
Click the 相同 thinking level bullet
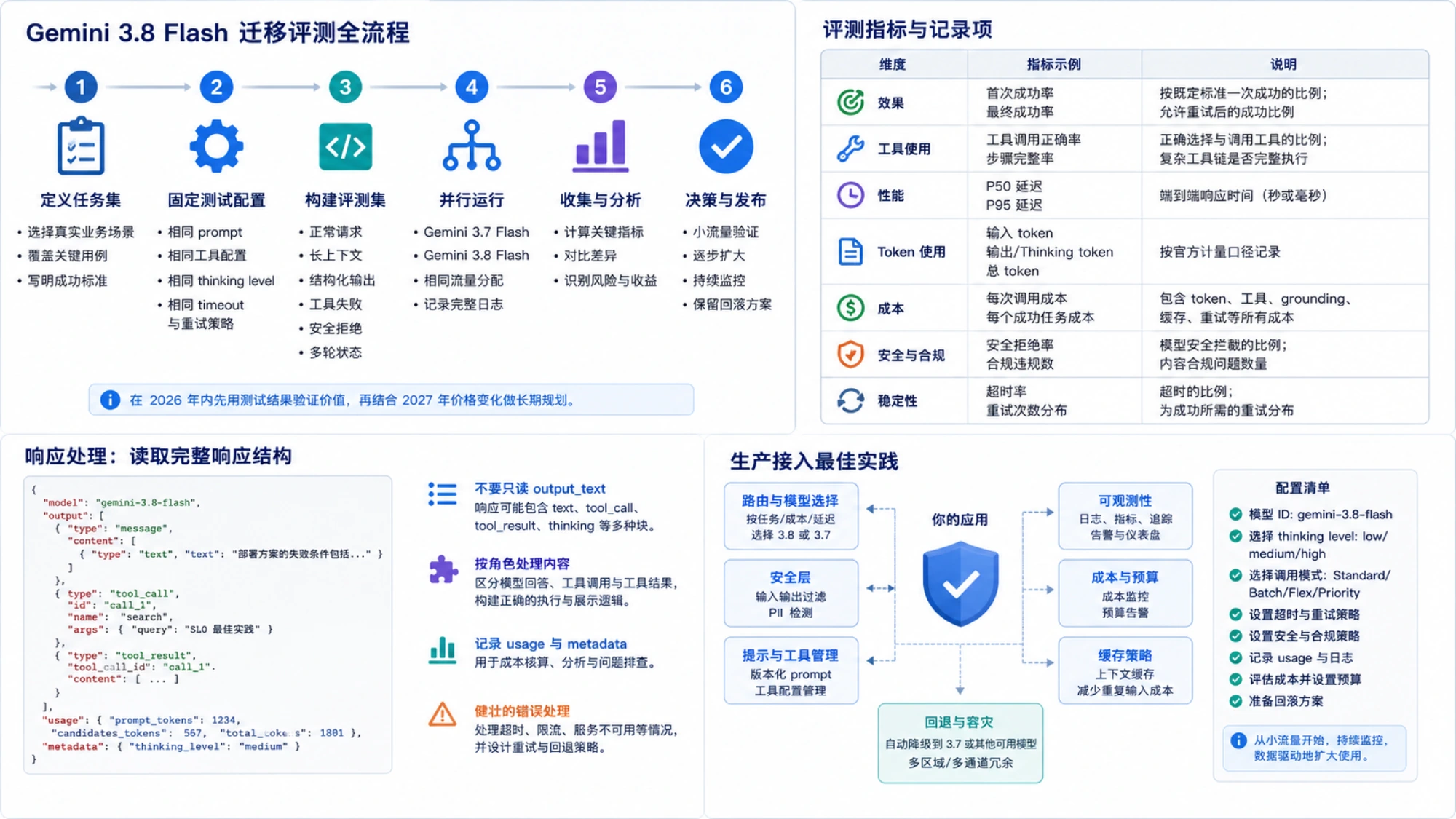point(221,280)
